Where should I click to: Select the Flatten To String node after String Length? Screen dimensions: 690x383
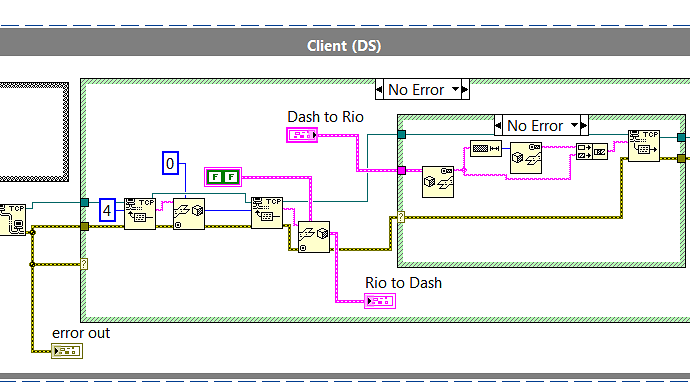(526, 158)
